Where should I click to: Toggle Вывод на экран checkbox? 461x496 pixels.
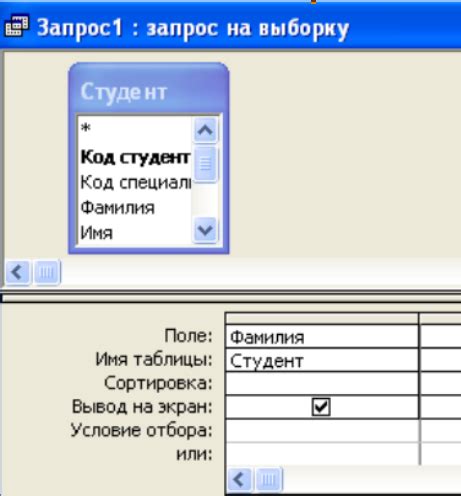321,407
